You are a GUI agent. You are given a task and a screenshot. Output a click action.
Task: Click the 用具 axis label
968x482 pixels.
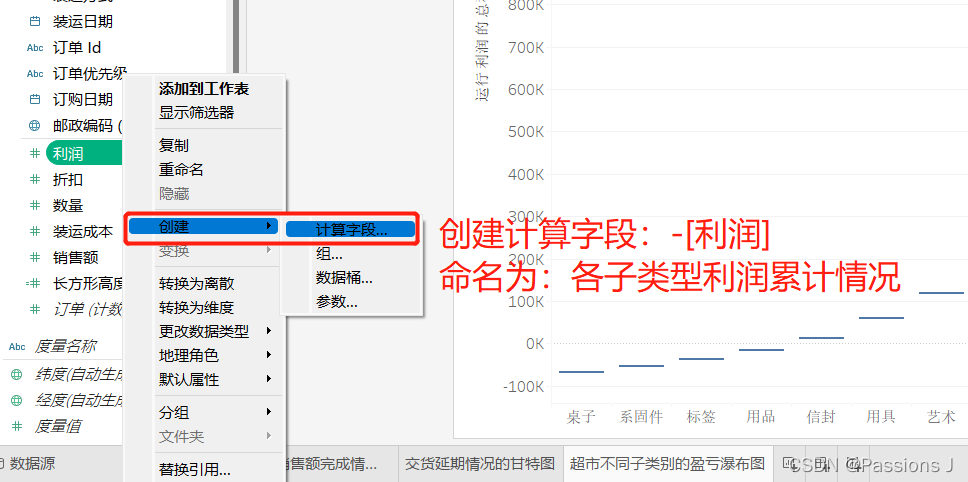(881, 417)
